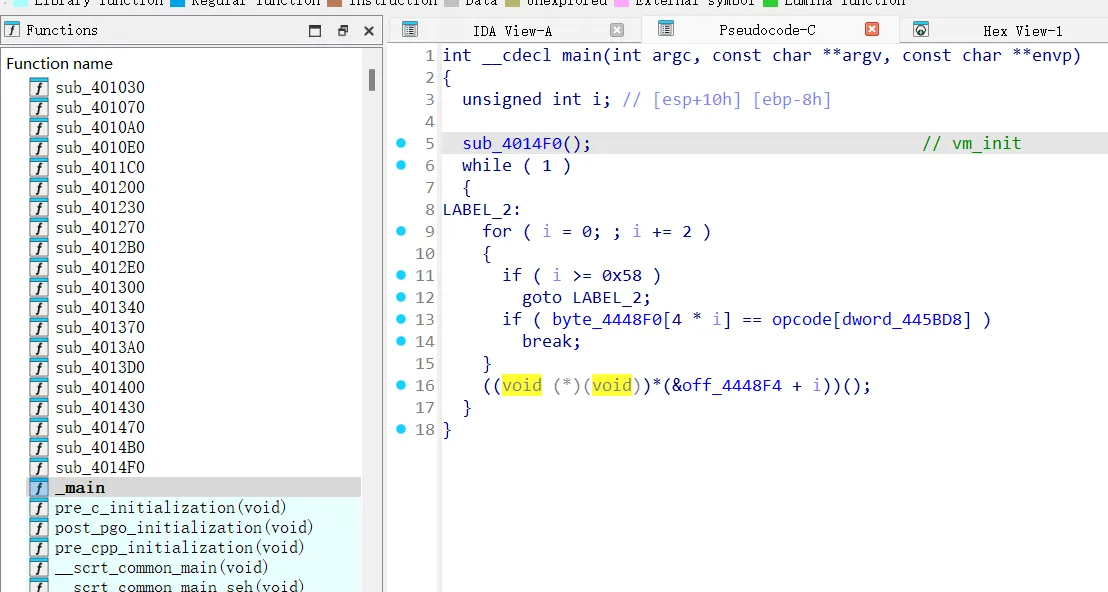Screen dimensions: 1108x592
Task: Click the Pseudocode-C tab icon
Action: coord(666,30)
